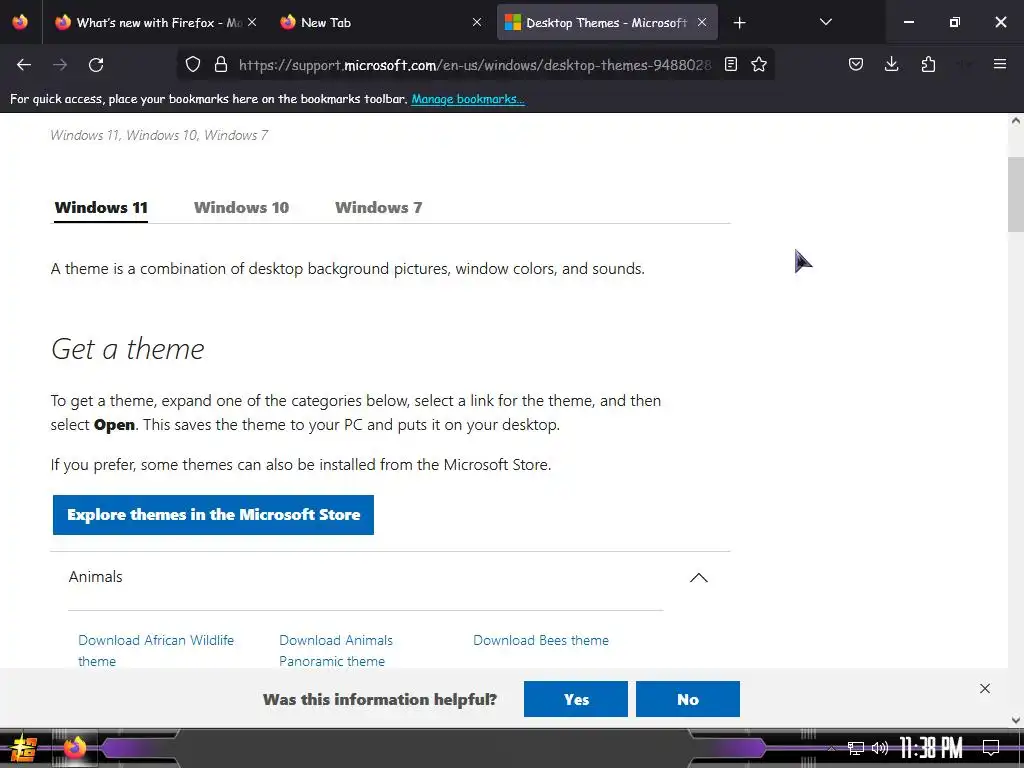1024x768 pixels.
Task: Click 'Download Bees theme' link
Action: point(541,641)
